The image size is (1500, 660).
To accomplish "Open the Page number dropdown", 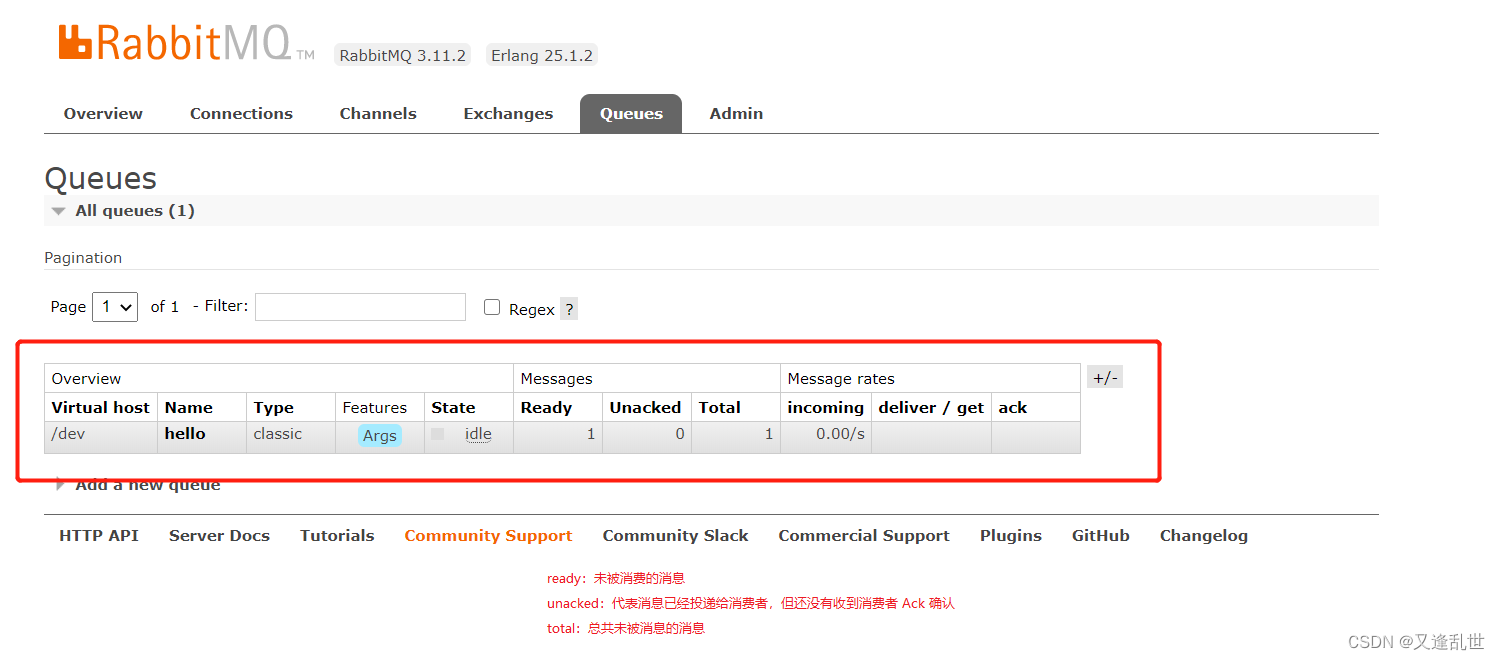I will [114, 307].
